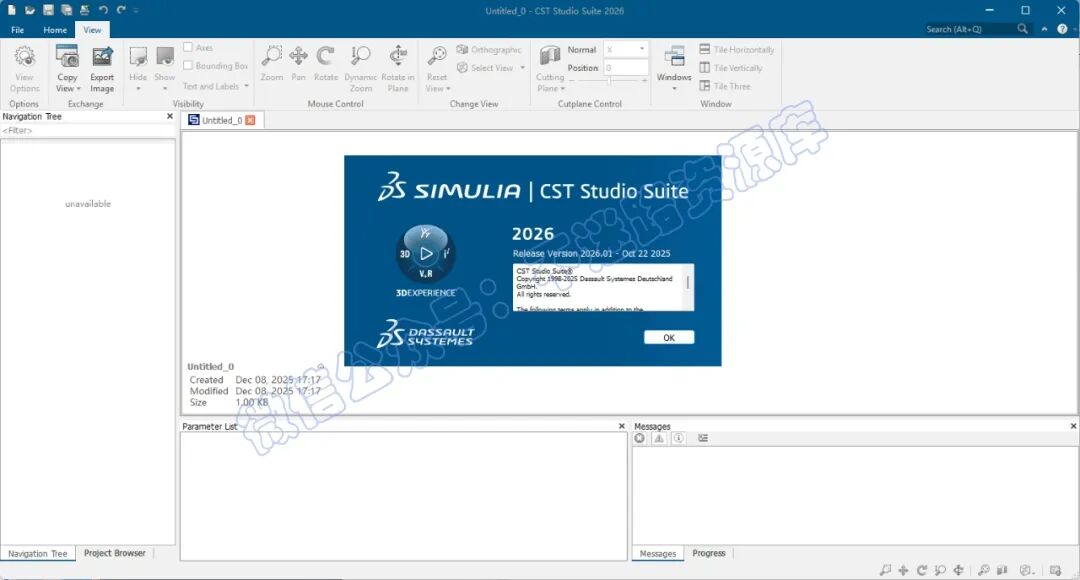Select the Untitled_0 document tab
Screen dimensions: 1080x580
[222, 120]
